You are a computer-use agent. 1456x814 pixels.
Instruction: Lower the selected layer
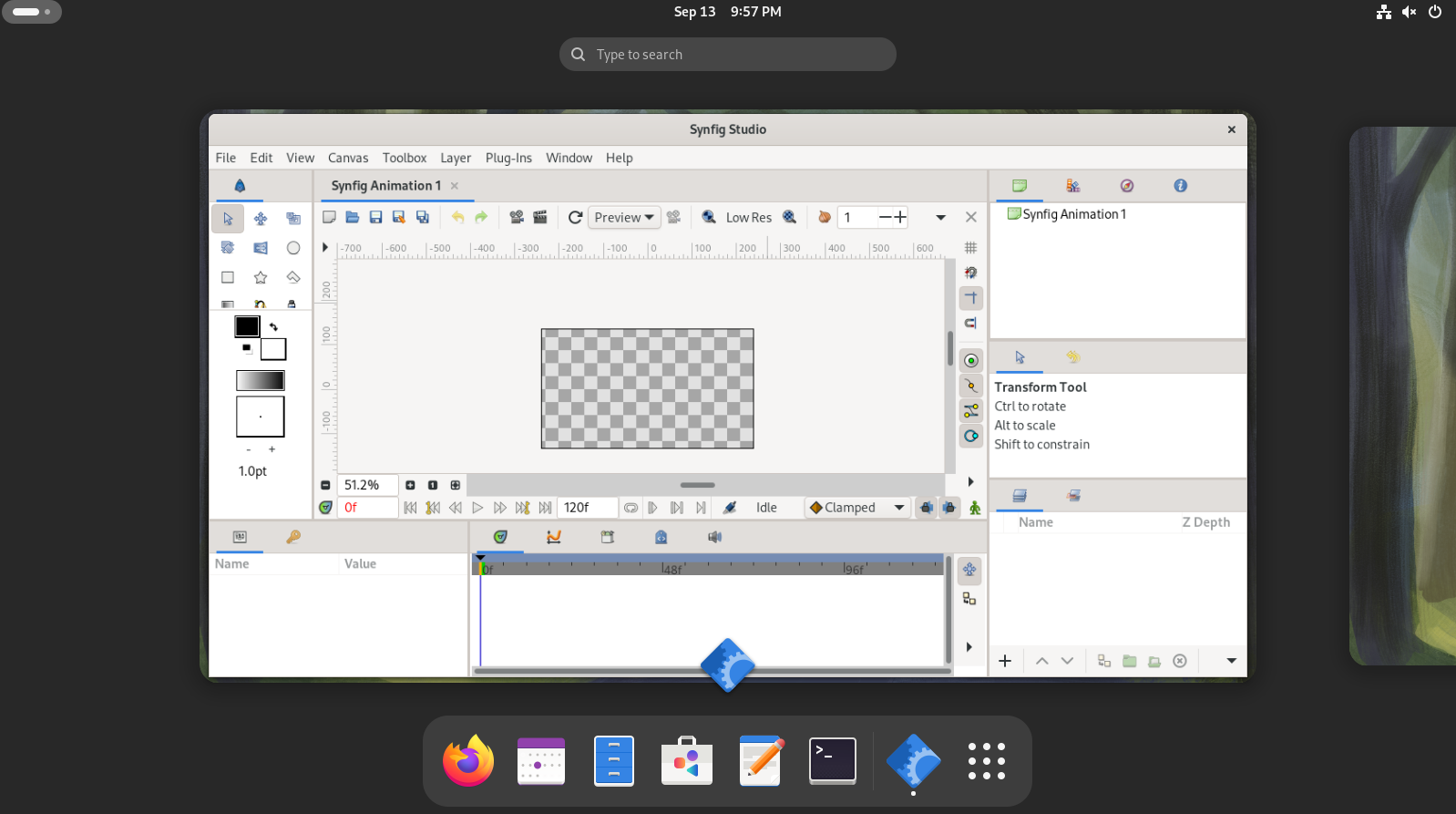coord(1067,661)
